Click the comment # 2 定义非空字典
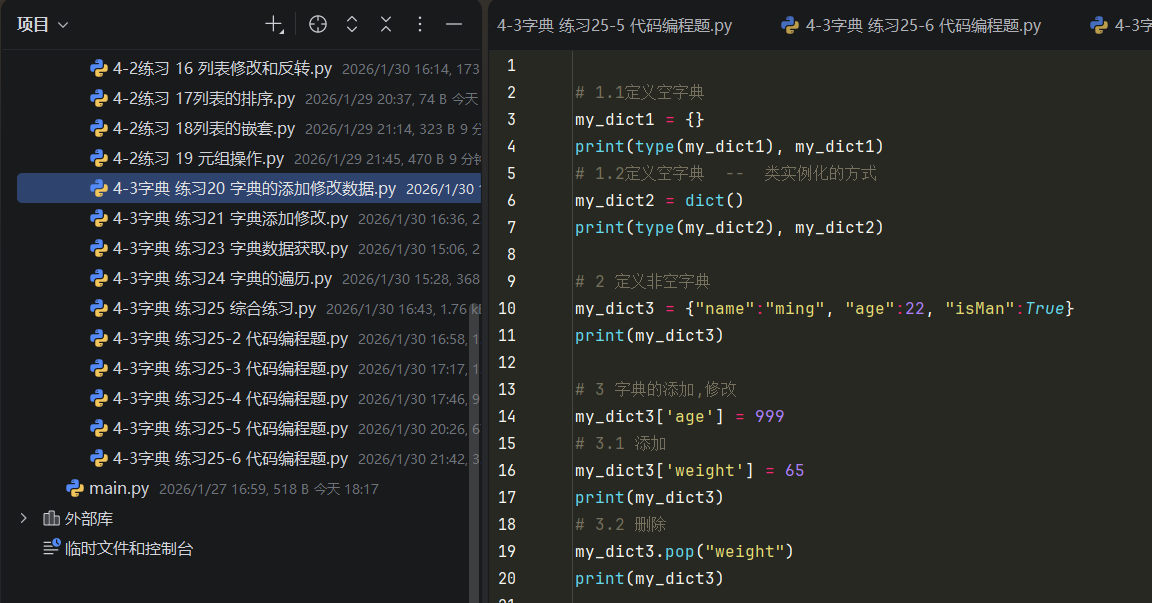 point(642,281)
